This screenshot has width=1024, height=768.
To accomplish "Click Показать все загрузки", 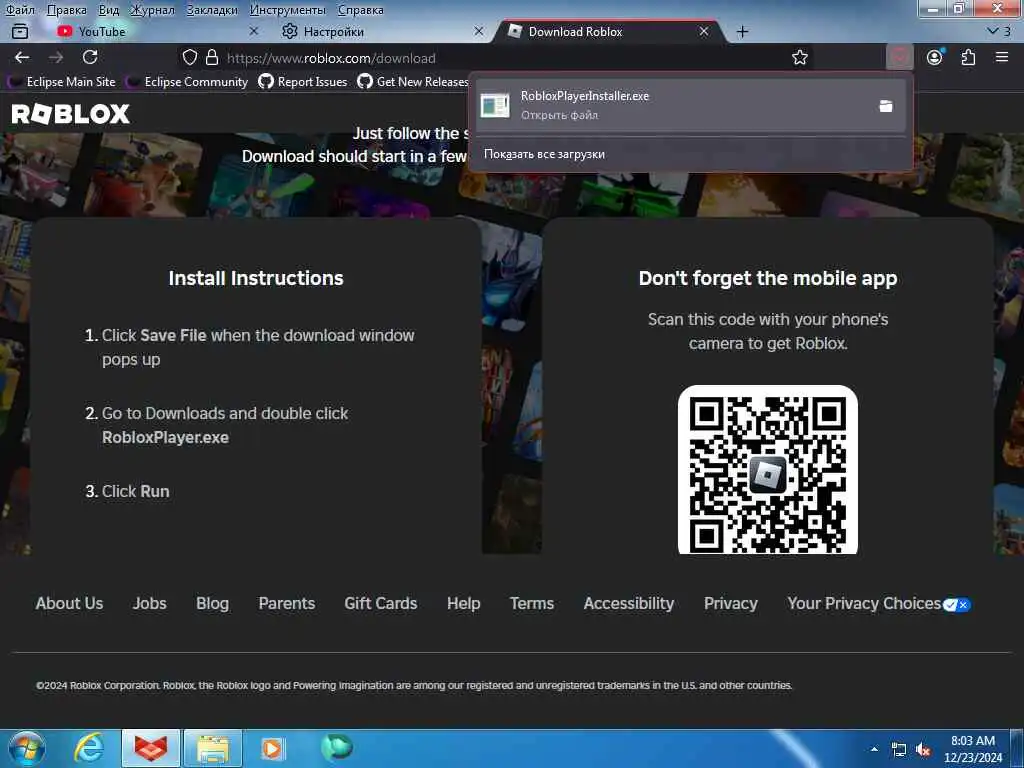I will (x=544, y=154).
